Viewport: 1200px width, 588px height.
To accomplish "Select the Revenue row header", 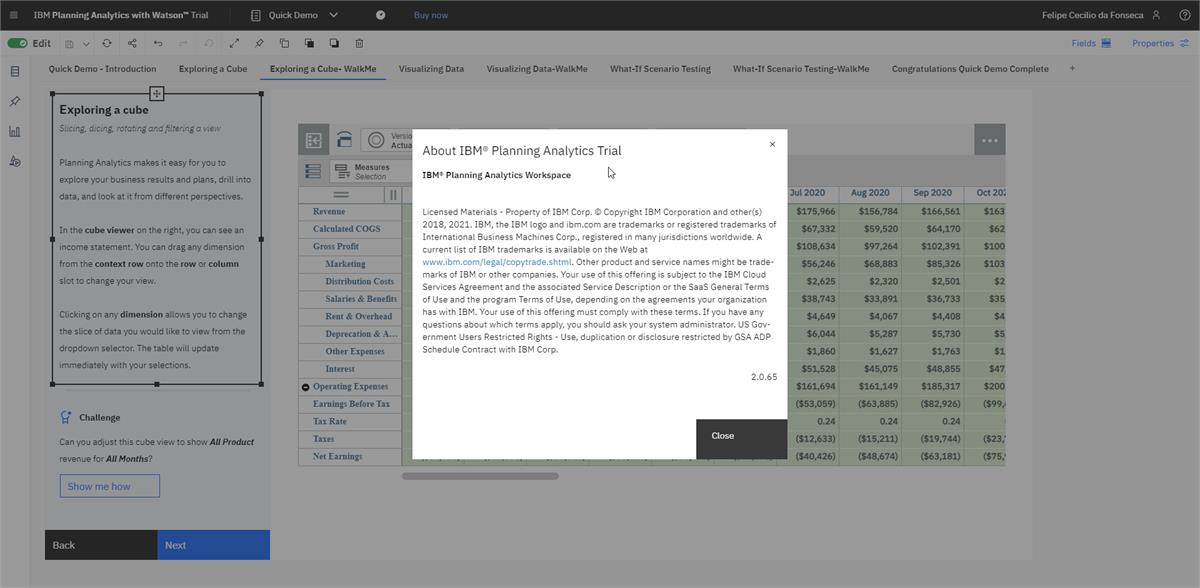I will 350,212.
